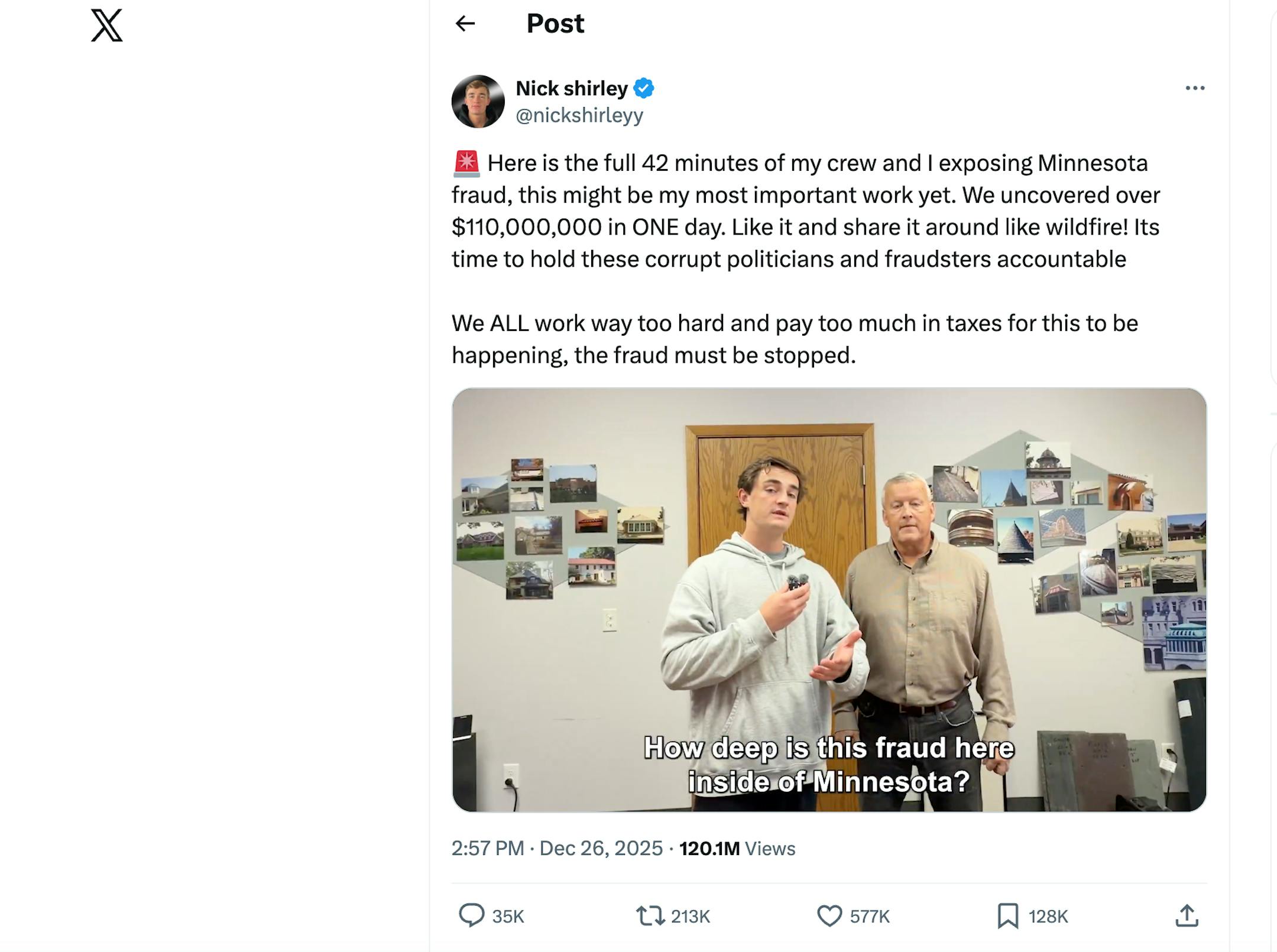Viewport: 1277px width, 952px height.
Task: Open the reply composer via the comment icon
Action: coord(471,916)
